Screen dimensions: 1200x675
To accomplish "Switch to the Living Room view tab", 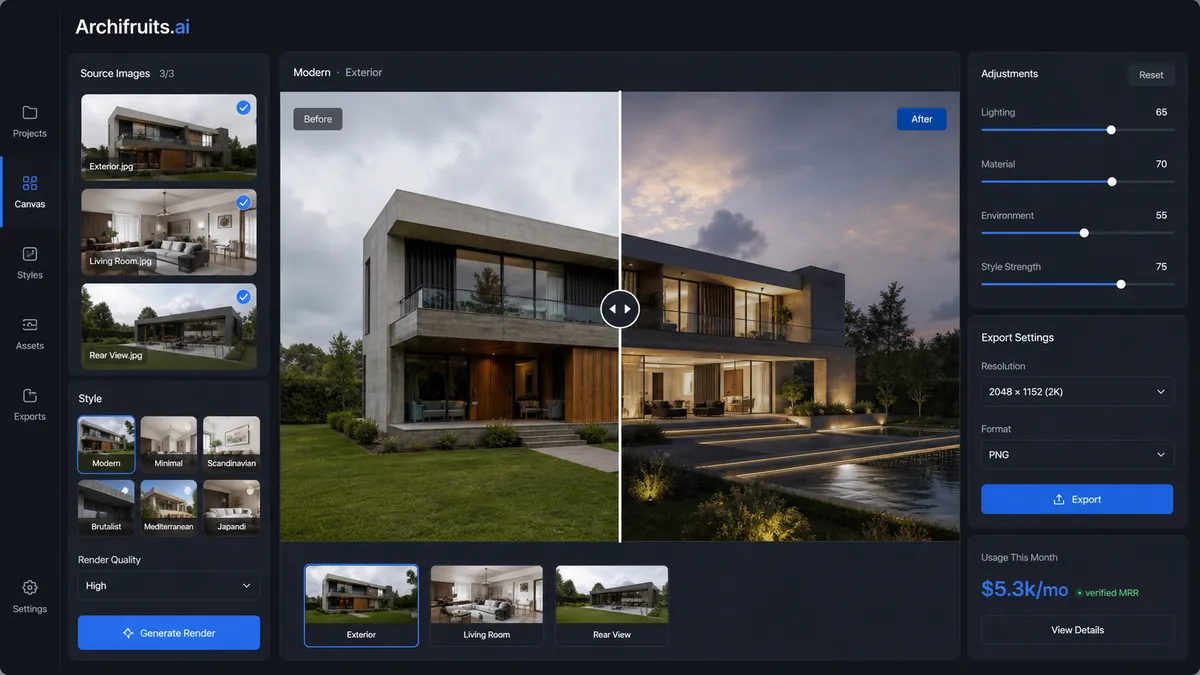I will 487,606.
